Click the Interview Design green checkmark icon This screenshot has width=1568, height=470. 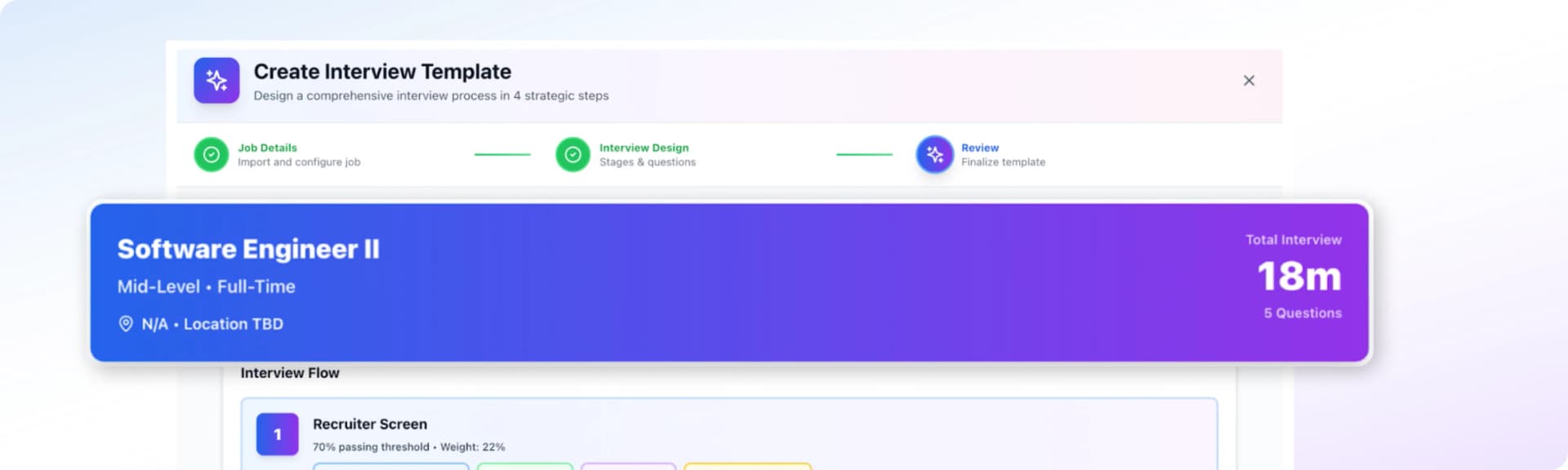(x=572, y=154)
